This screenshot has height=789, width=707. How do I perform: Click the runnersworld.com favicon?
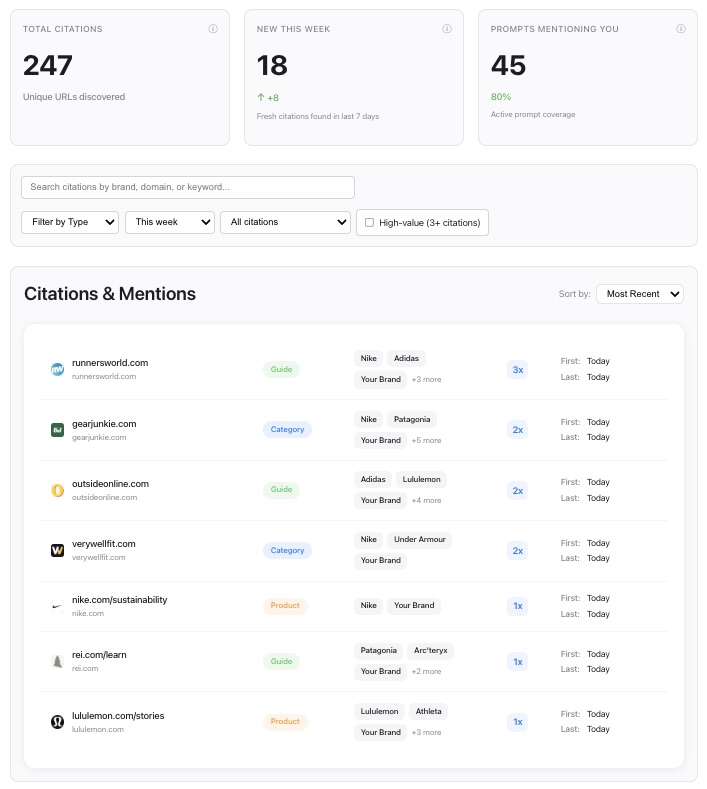coord(57,369)
